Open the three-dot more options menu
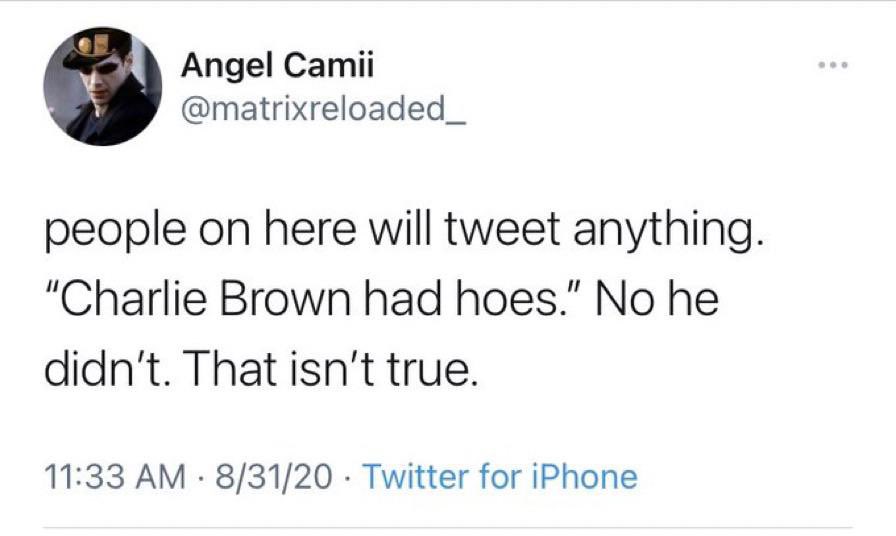The image size is (896, 536). [832, 67]
